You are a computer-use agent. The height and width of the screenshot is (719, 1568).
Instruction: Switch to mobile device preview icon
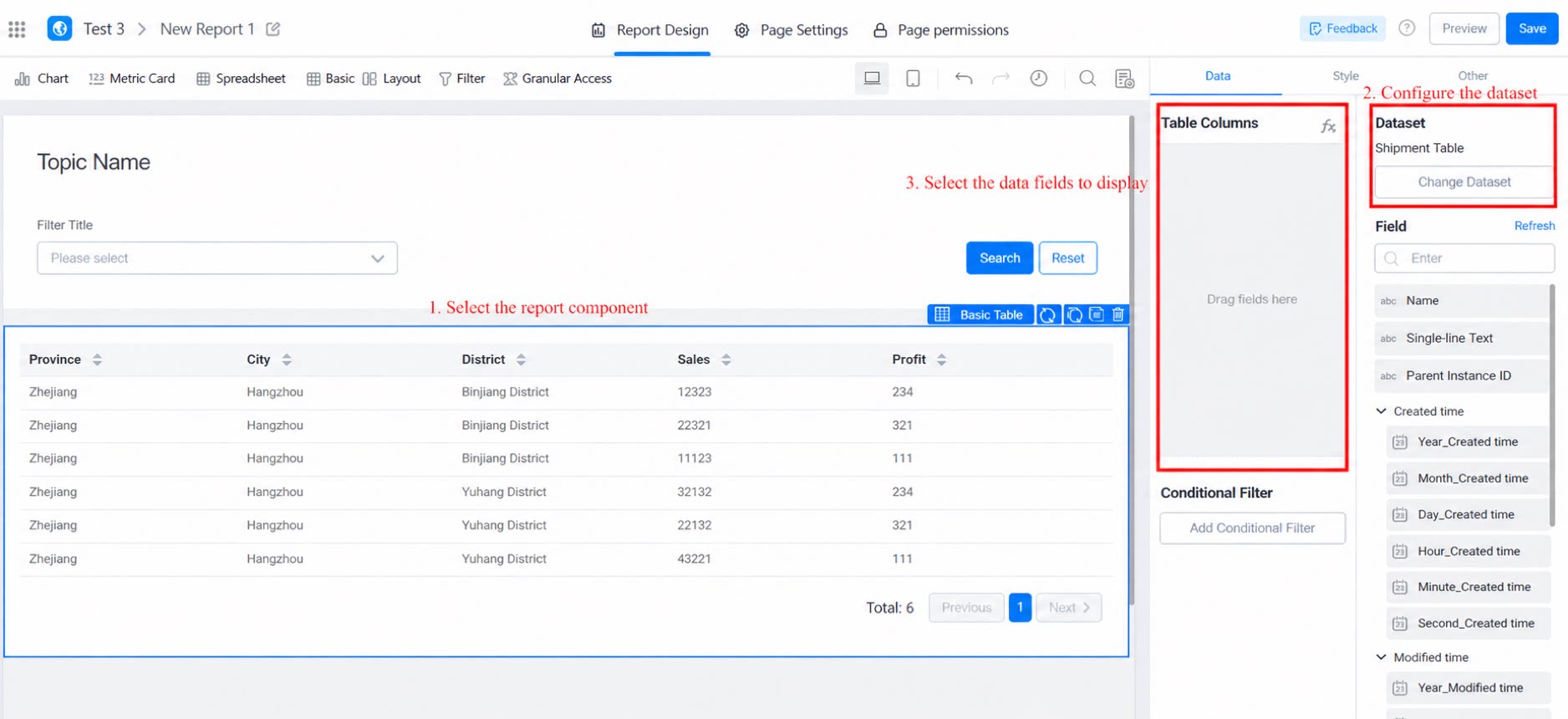(x=913, y=79)
